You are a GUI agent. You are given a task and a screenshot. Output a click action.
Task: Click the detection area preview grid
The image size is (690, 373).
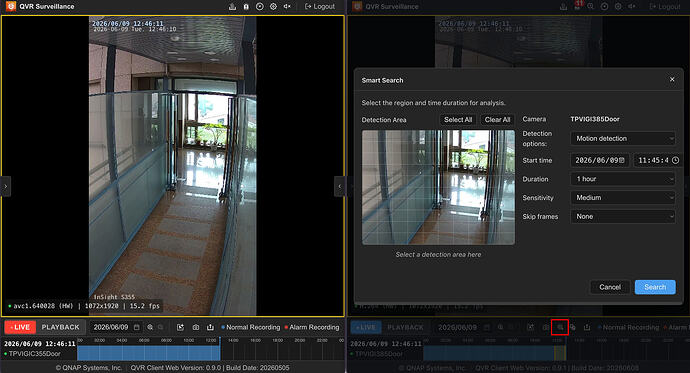(x=438, y=187)
